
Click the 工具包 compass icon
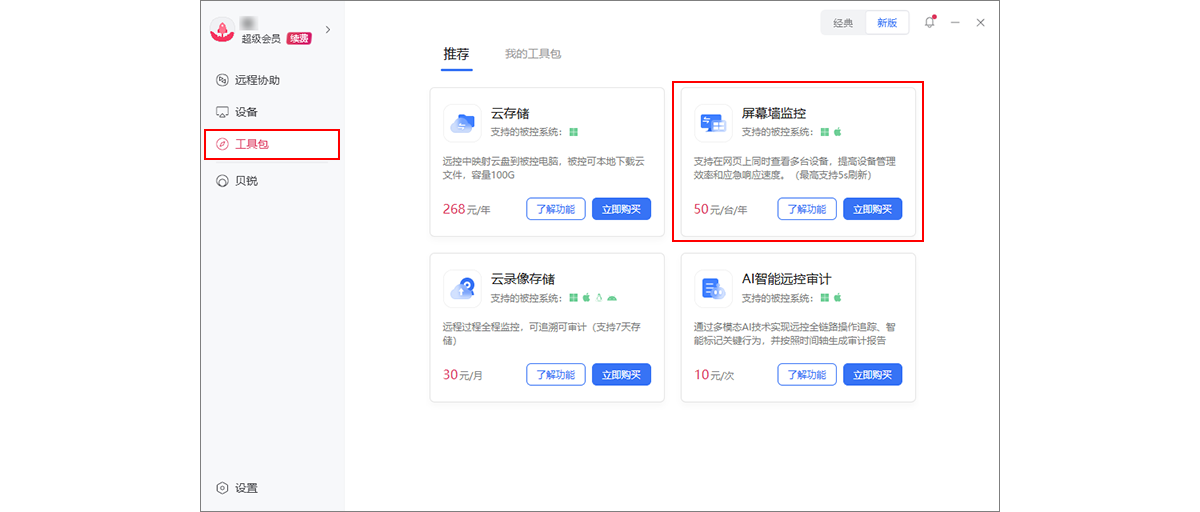tap(222, 144)
